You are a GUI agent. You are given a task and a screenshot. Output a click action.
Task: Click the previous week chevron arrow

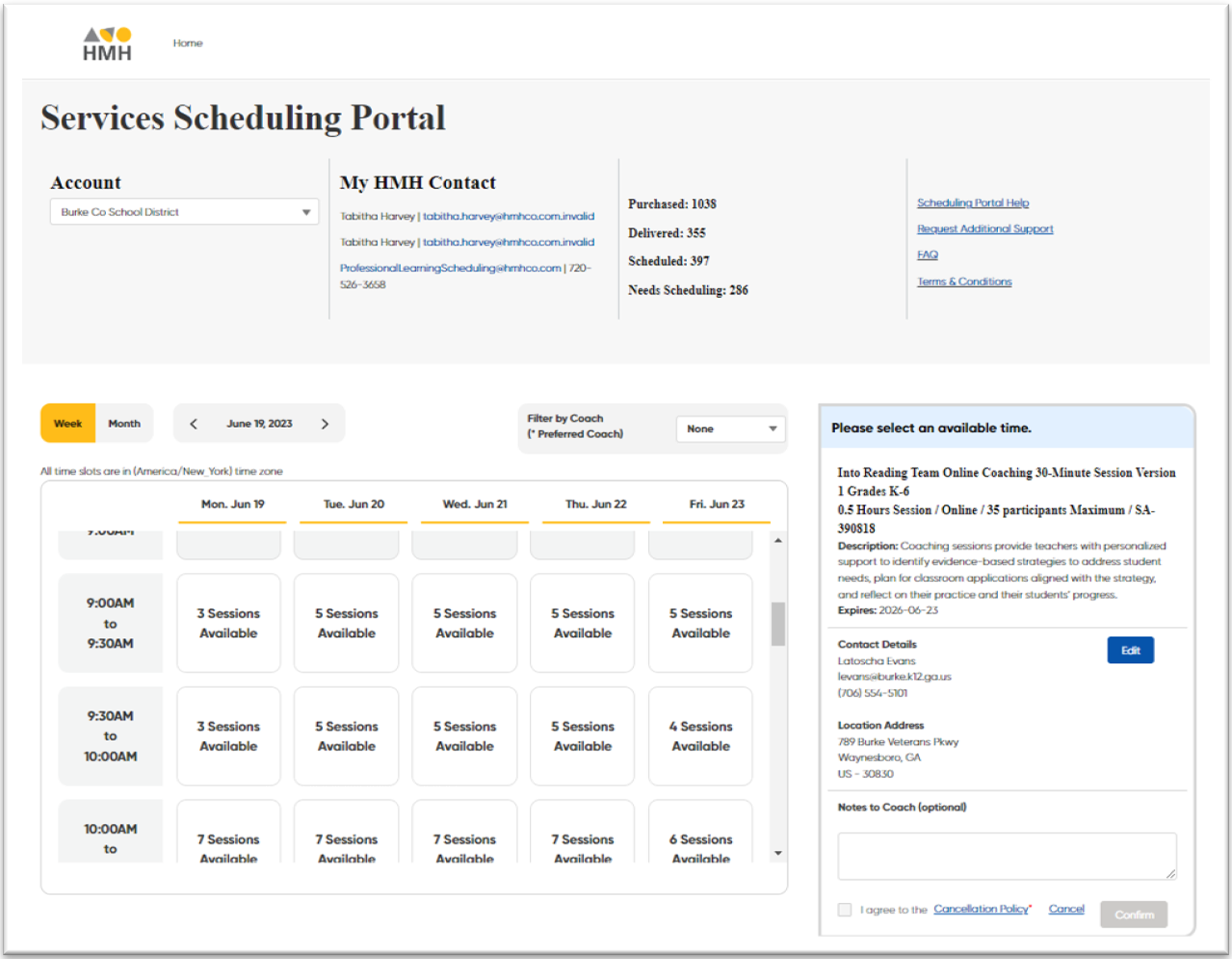pyautogui.click(x=194, y=423)
